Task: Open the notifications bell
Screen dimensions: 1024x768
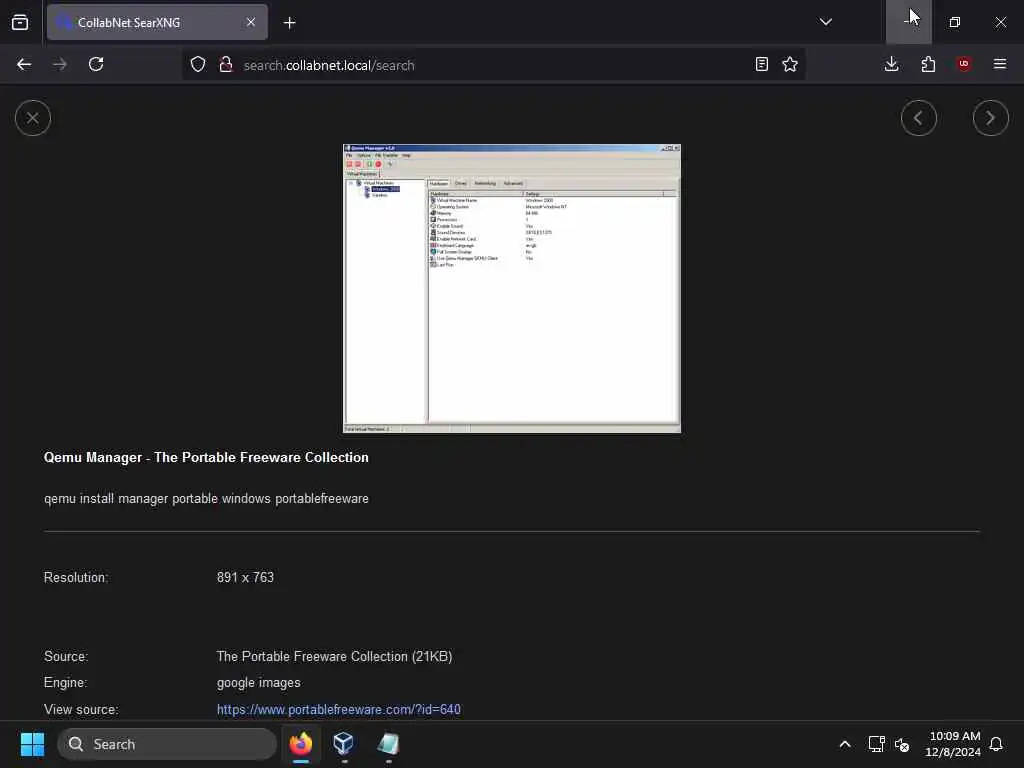Action: 996,744
